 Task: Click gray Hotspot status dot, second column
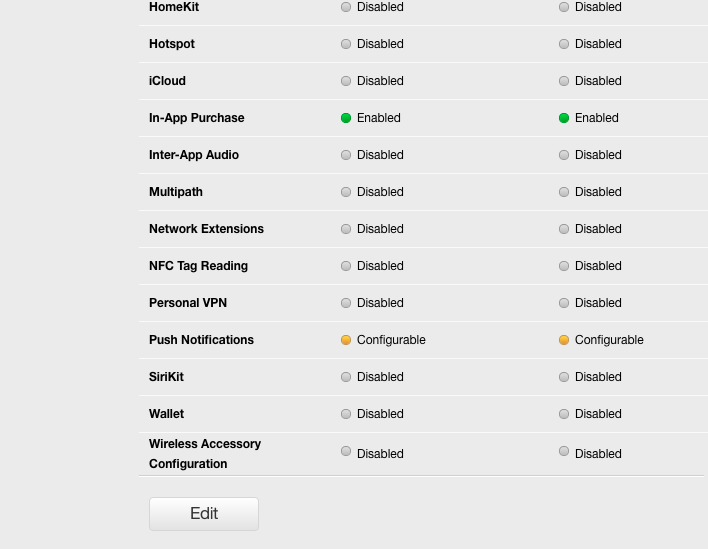pos(564,44)
